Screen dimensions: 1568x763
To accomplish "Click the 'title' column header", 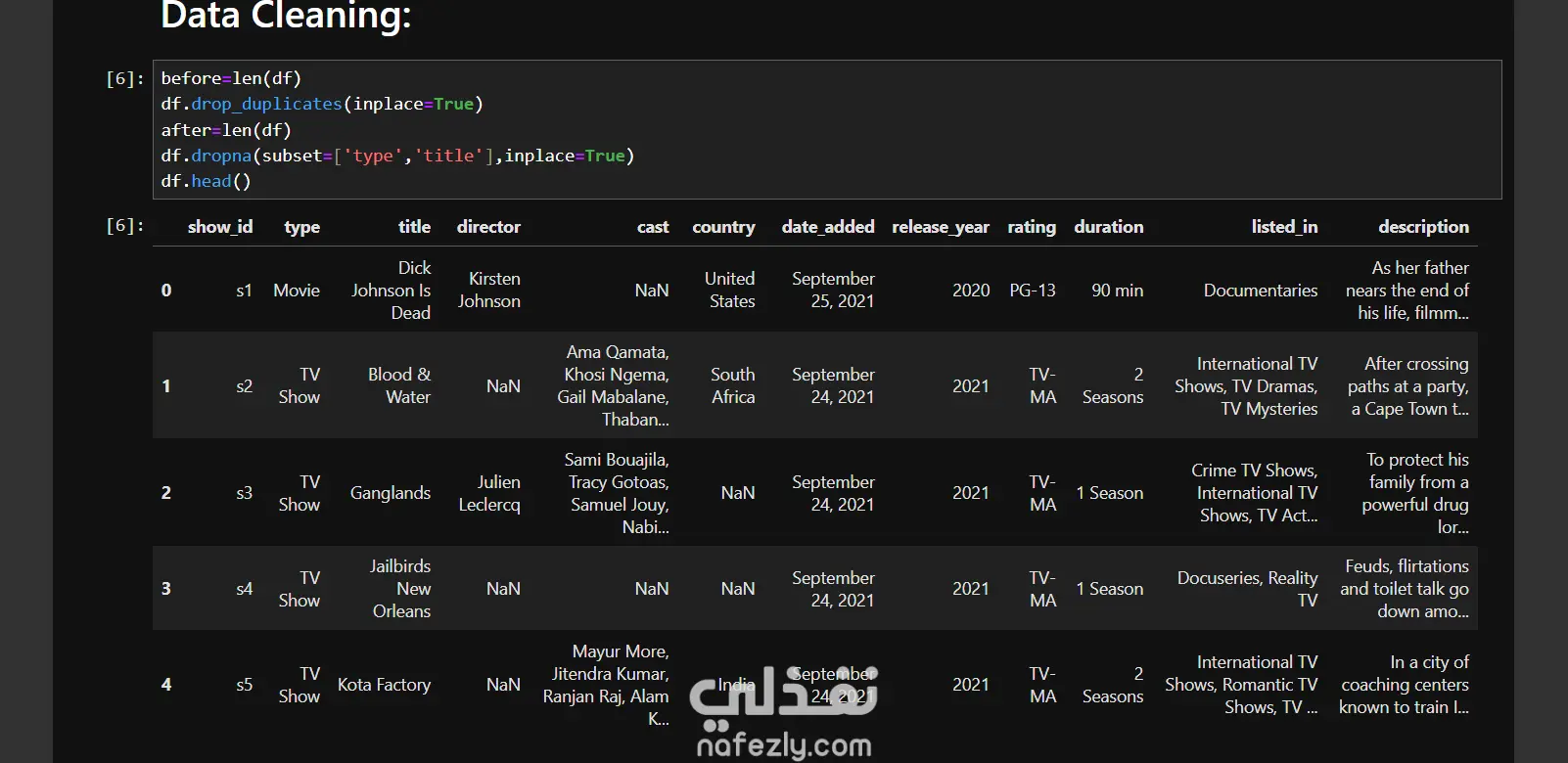I will click(x=414, y=227).
